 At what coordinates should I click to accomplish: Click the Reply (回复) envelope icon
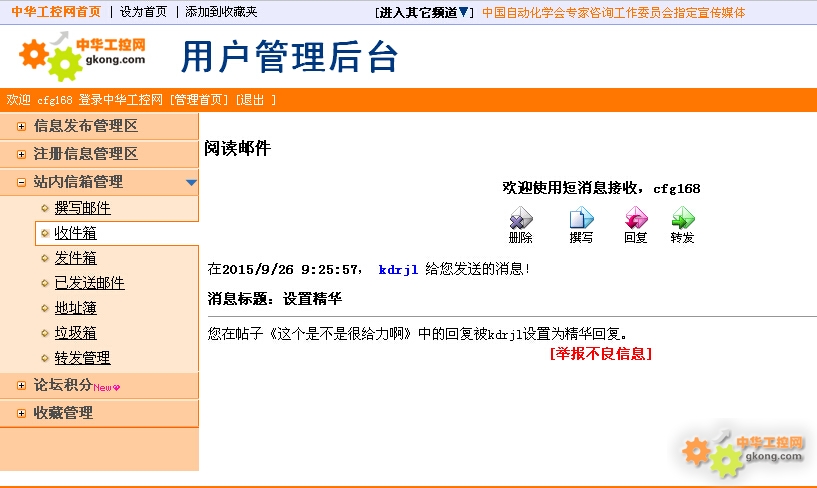pos(636,218)
